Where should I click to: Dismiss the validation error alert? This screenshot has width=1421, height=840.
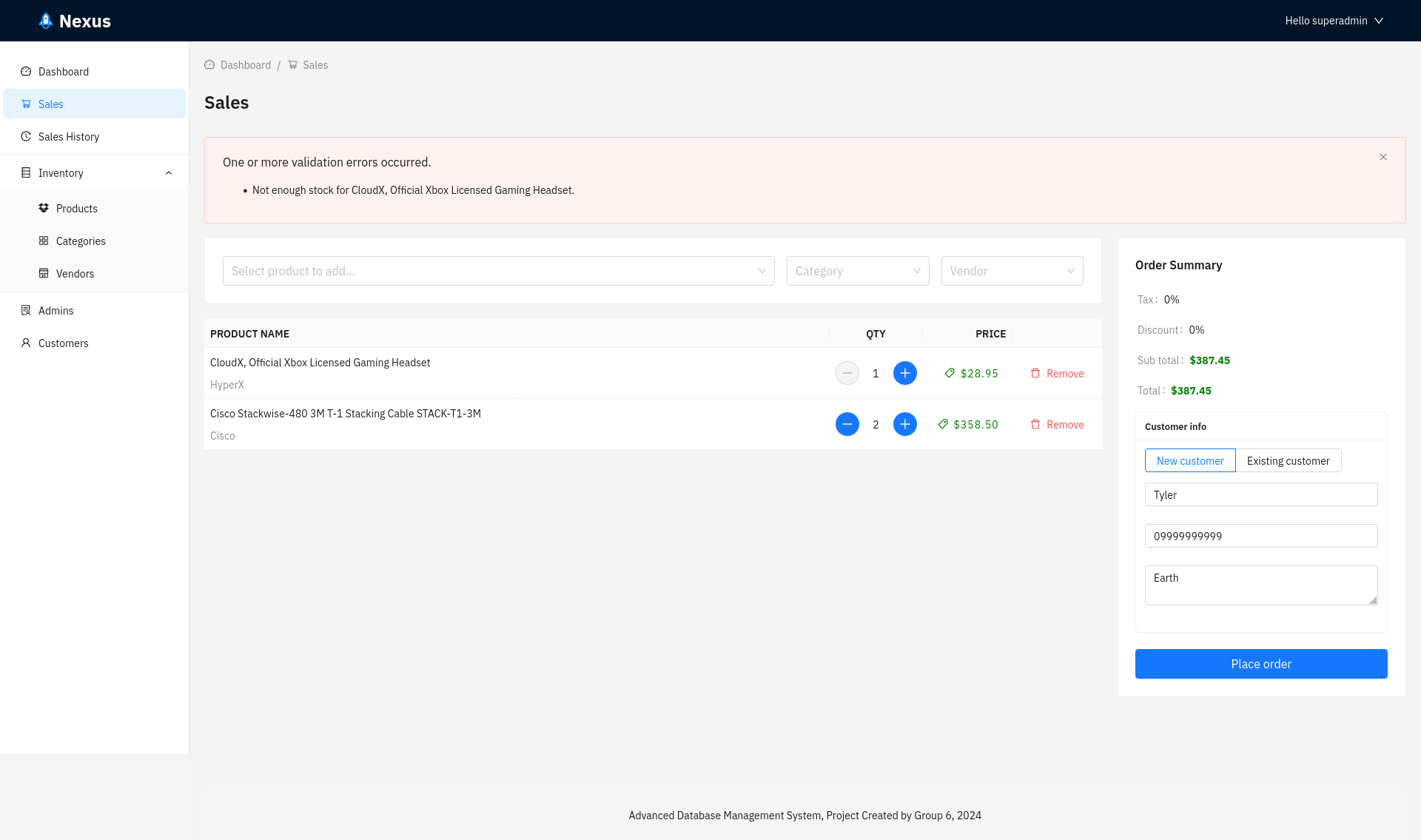pyautogui.click(x=1383, y=157)
